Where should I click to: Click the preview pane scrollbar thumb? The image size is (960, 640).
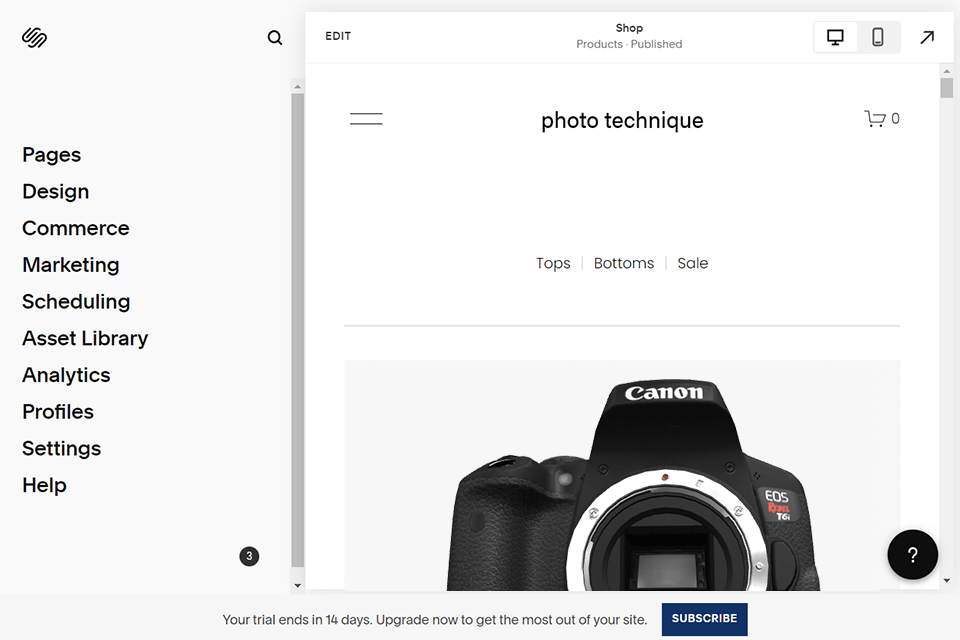(x=947, y=88)
